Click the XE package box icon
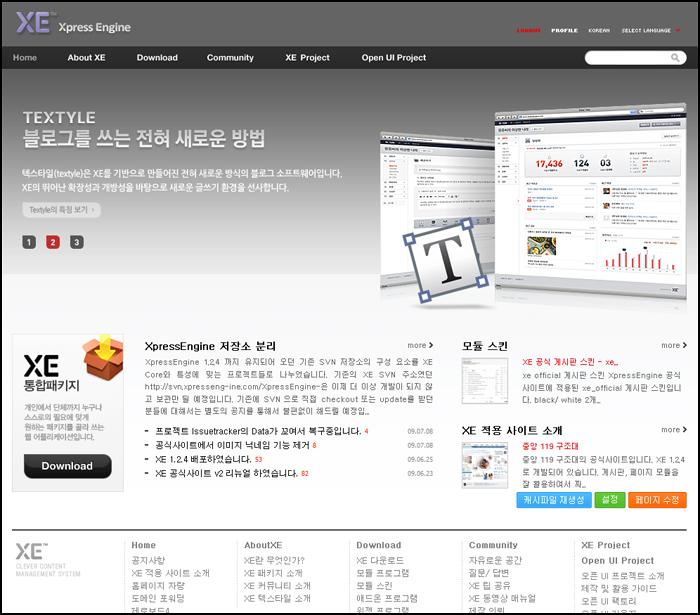 103,357
